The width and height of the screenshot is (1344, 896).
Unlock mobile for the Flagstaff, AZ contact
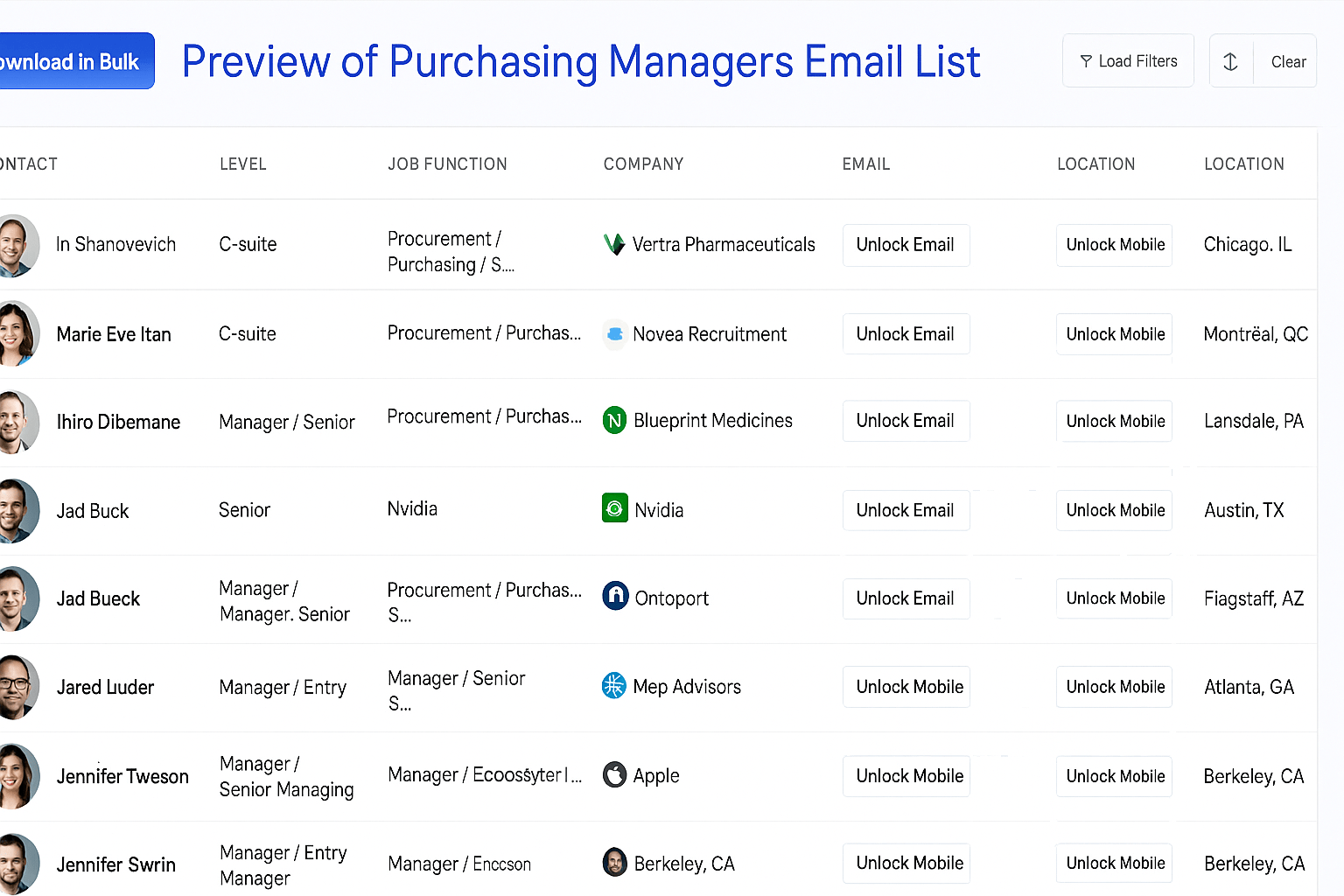pyautogui.click(x=1114, y=598)
